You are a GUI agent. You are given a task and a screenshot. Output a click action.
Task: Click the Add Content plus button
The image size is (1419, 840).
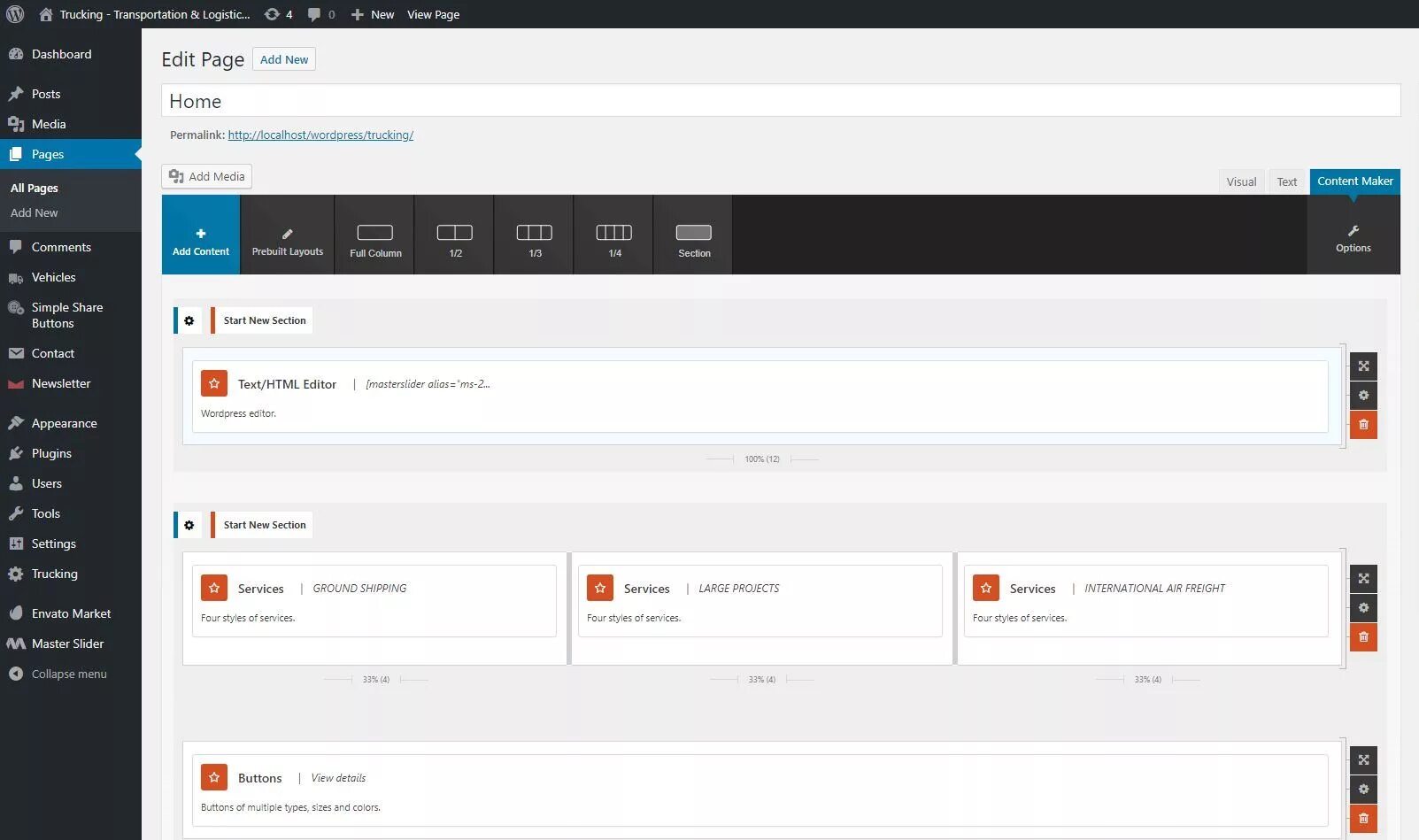coord(201,235)
